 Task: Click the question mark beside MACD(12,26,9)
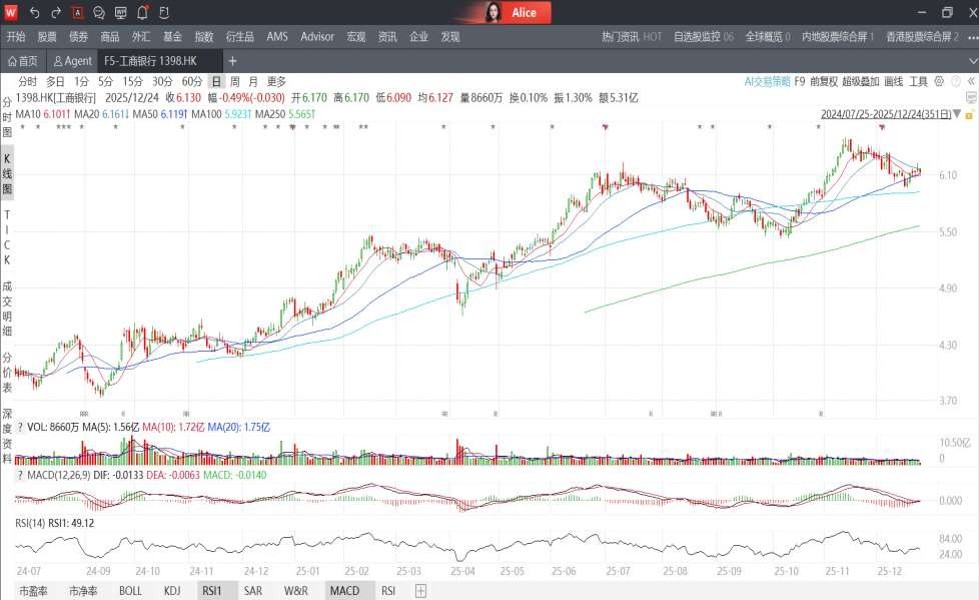coord(20,474)
